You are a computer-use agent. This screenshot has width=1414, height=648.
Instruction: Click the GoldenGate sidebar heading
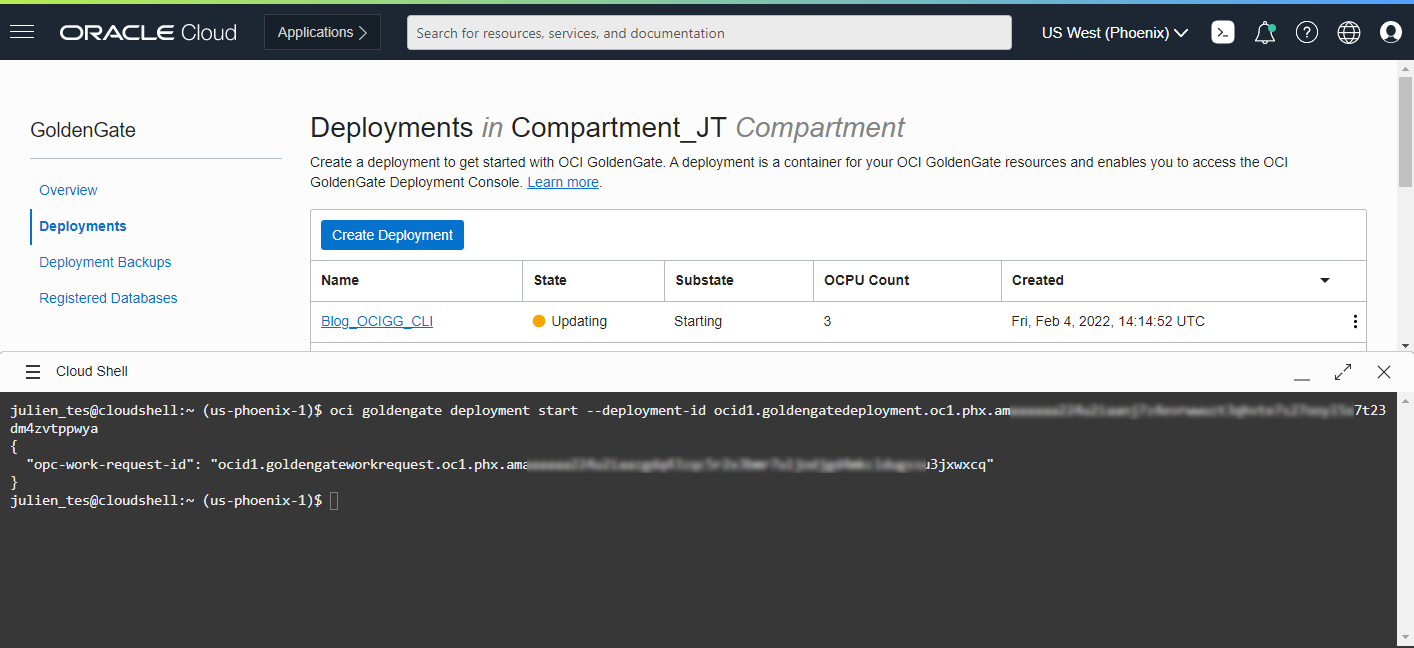click(83, 130)
